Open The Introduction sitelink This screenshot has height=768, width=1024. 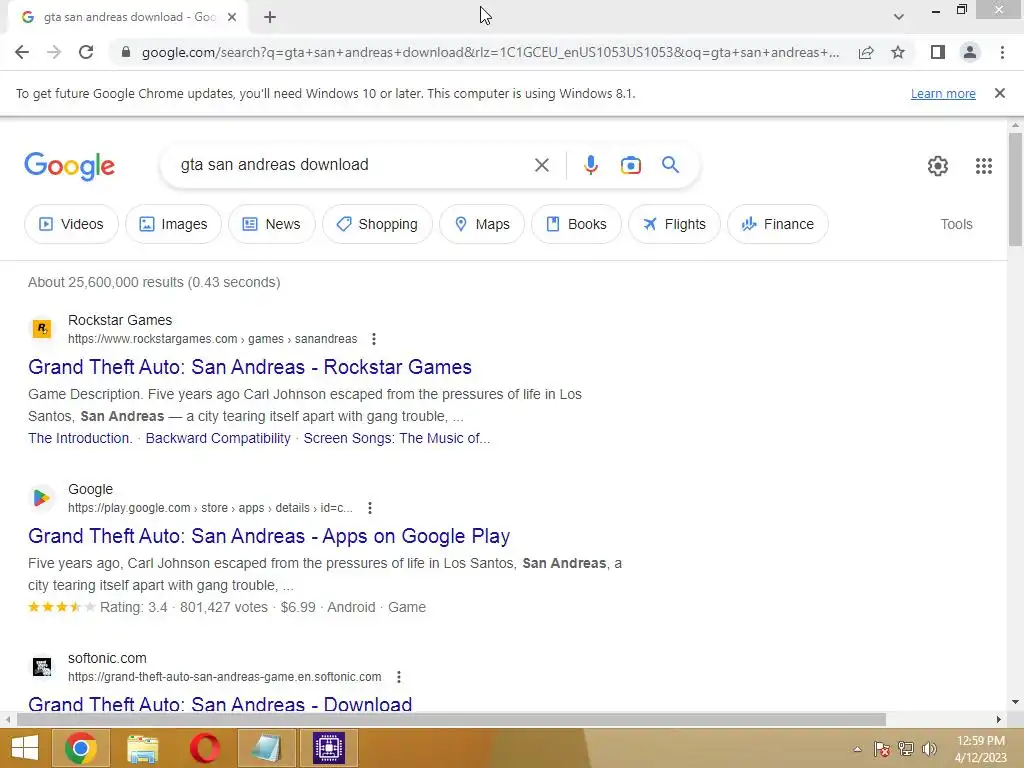80,438
